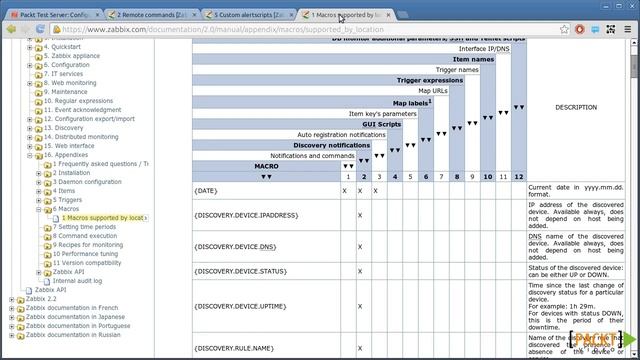This screenshot has height=360, width=640.
Task: Open 14. Distributed monitoring link
Action: point(81,137)
